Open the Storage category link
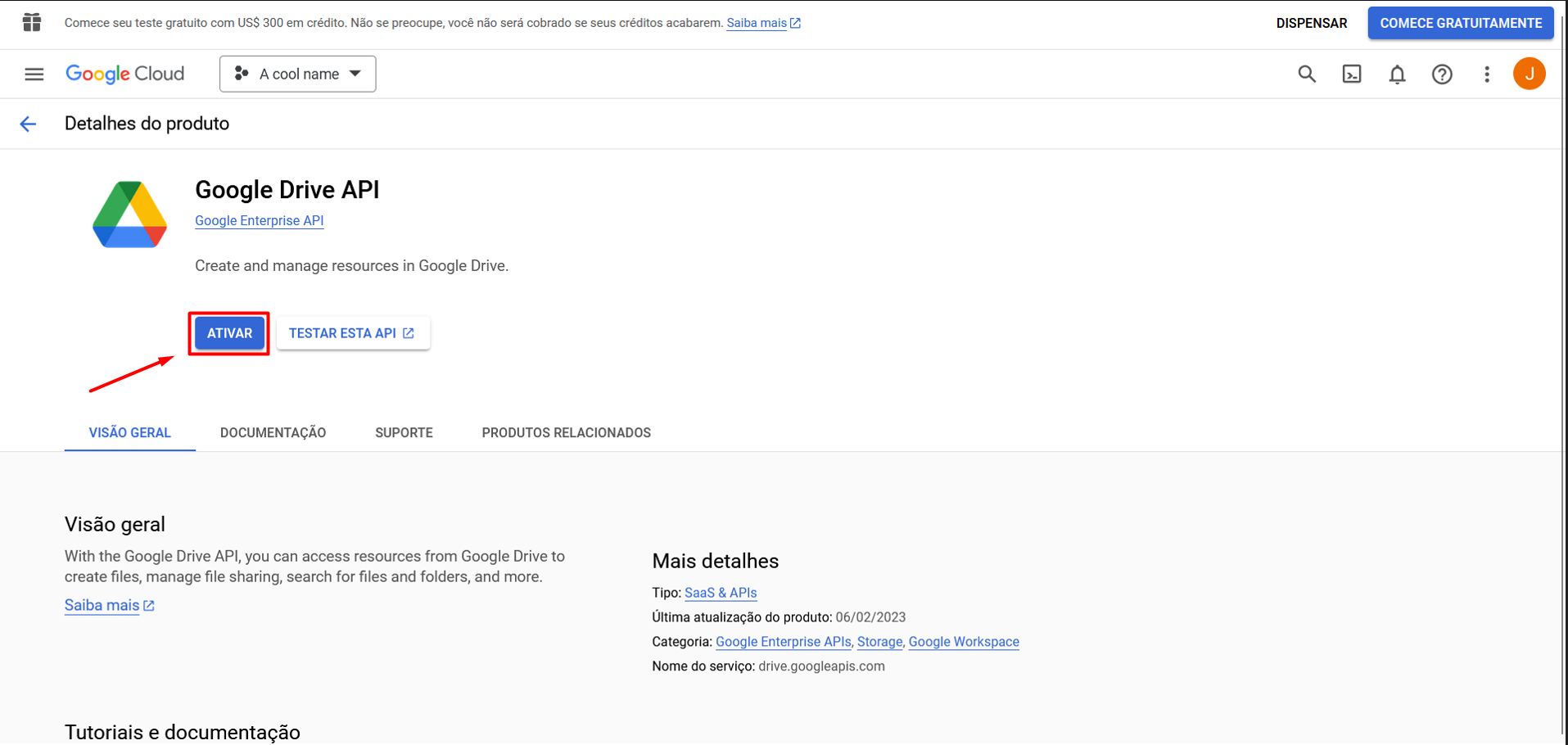 point(879,642)
